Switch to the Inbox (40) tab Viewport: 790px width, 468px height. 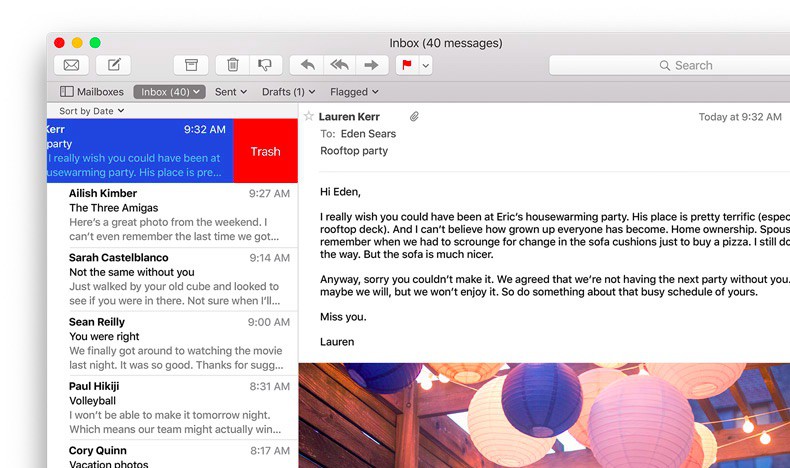pos(169,92)
